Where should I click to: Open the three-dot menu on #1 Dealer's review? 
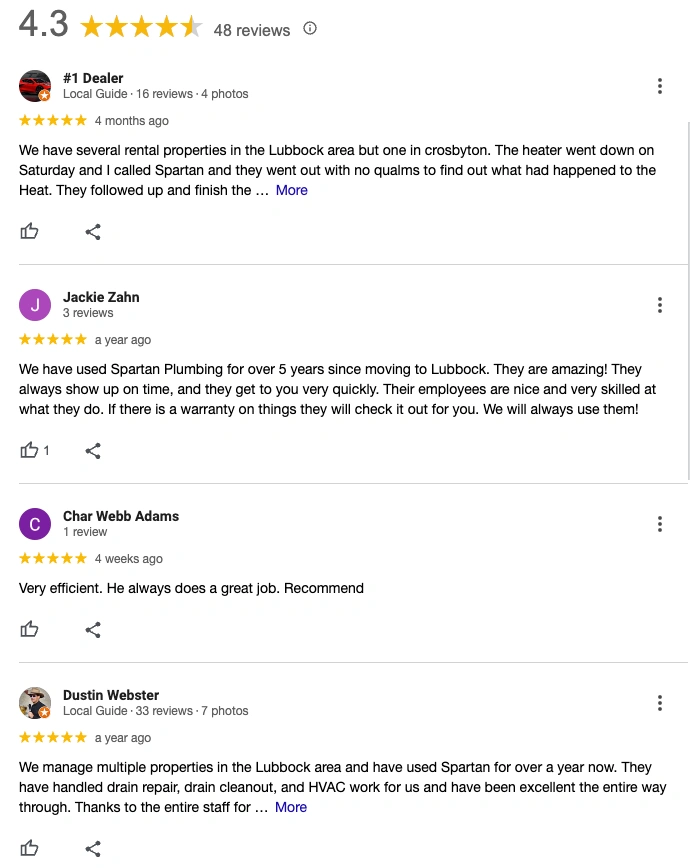660,86
